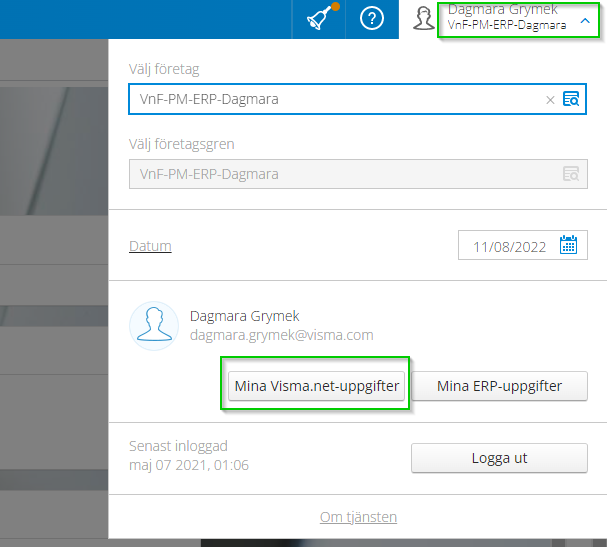
Task: Click the Logga ut button
Action: pyautogui.click(x=499, y=458)
